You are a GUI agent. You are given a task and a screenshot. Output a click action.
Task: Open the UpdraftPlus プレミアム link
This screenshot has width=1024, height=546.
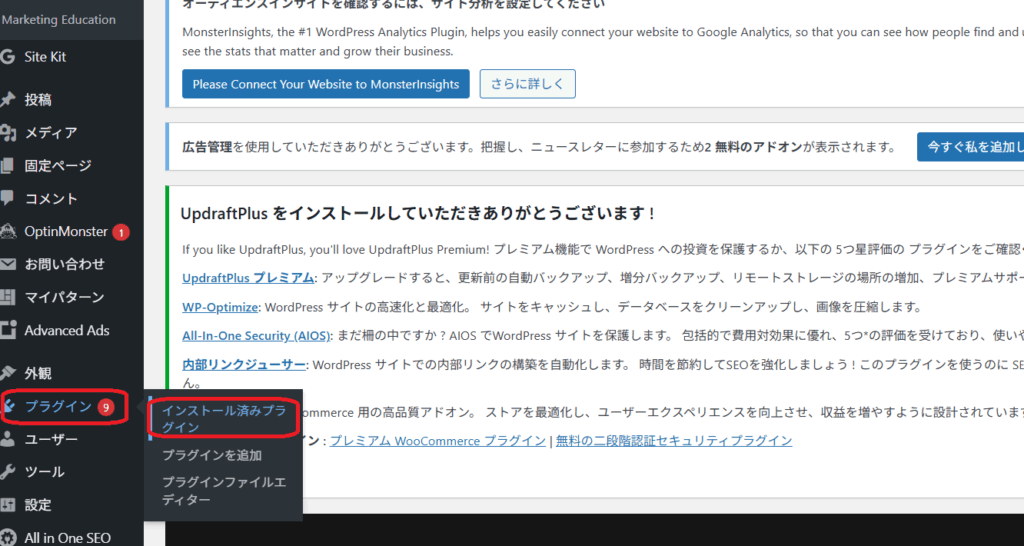tap(248, 278)
